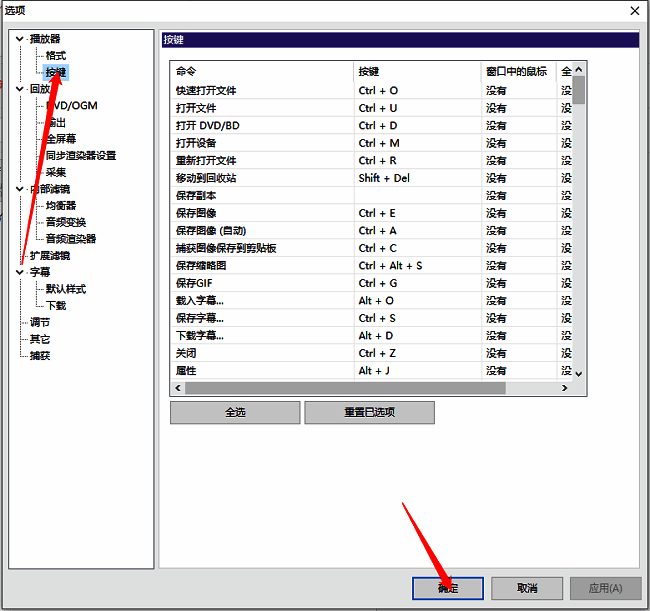Collapse the 回放 tree node arrow
Screen dimensions: 650x611
(19, 89)
